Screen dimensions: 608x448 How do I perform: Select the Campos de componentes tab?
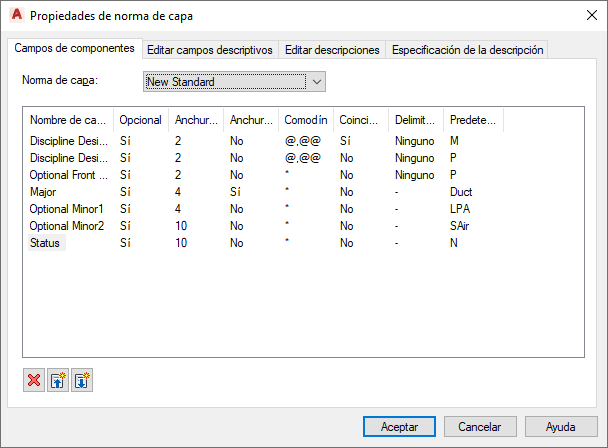click(75, 49)
